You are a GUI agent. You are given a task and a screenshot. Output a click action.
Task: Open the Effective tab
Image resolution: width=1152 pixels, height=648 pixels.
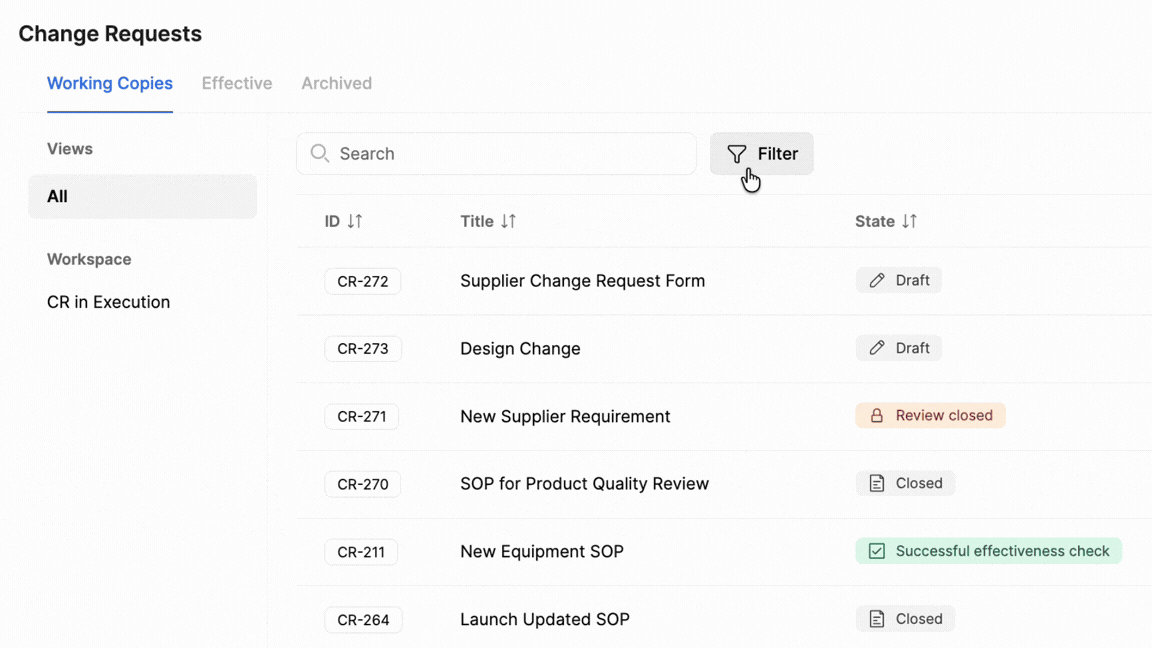[x=237, y=83]
